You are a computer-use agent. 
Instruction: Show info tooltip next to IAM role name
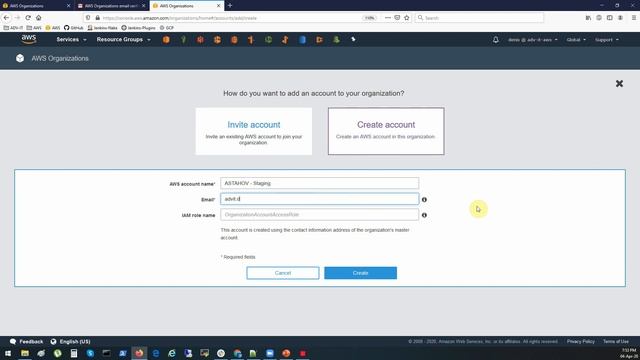[424, 215]
